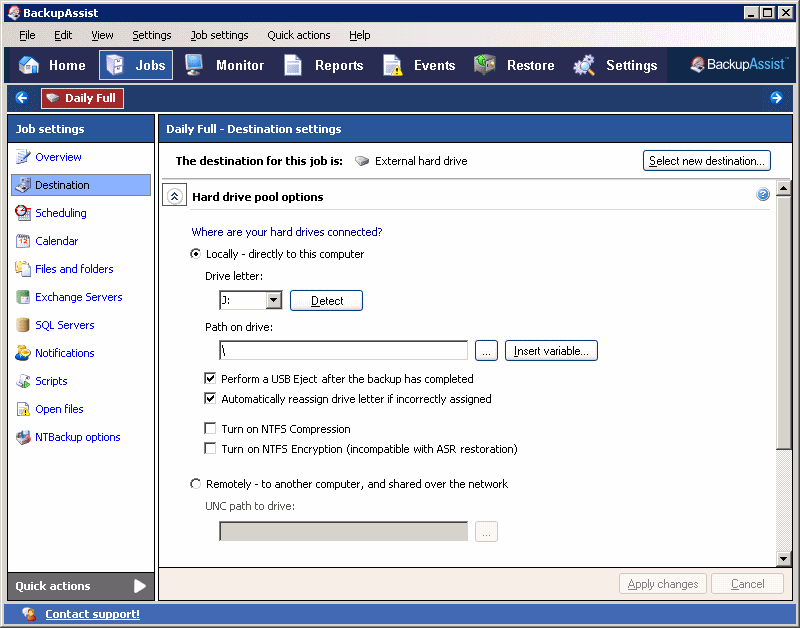The image size is (800, 628).
Task: Open the View menu
Action: [102, 35]
